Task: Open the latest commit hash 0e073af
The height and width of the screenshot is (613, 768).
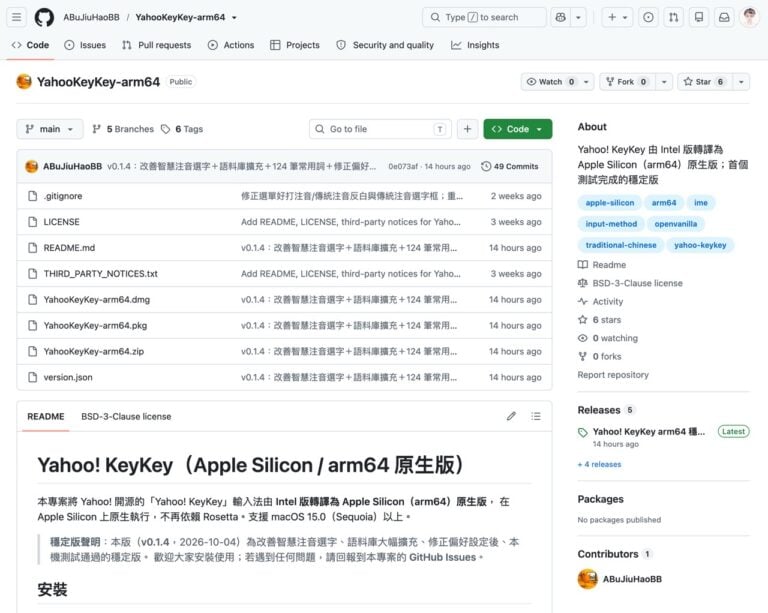Action: pos(403,166)
